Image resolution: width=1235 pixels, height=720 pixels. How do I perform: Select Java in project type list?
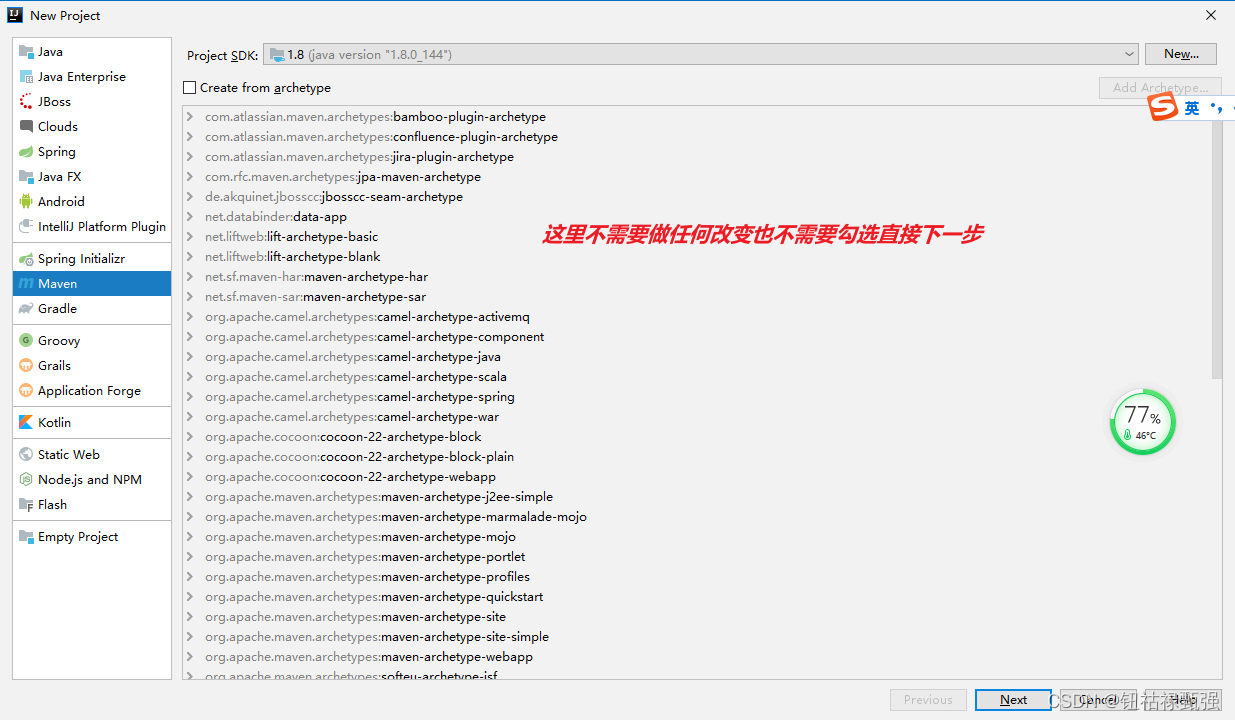coord(92,52)
